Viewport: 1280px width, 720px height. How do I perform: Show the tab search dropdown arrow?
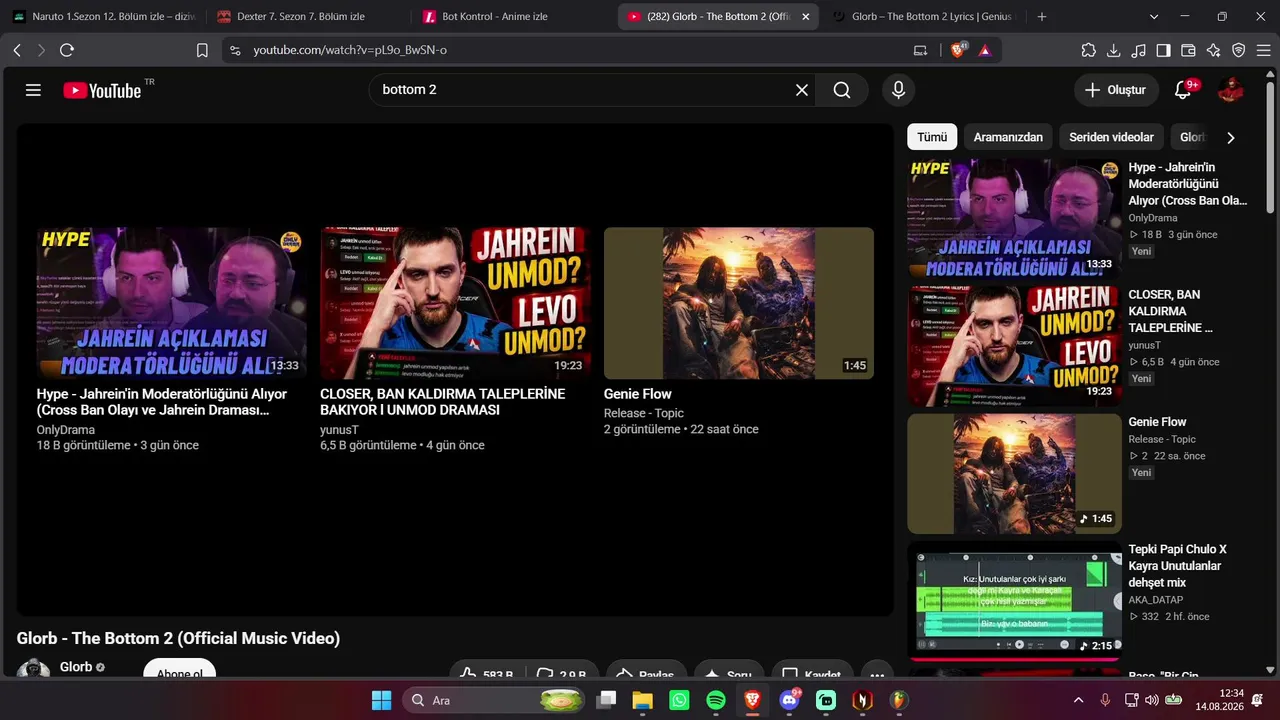tap(1154, 17)
